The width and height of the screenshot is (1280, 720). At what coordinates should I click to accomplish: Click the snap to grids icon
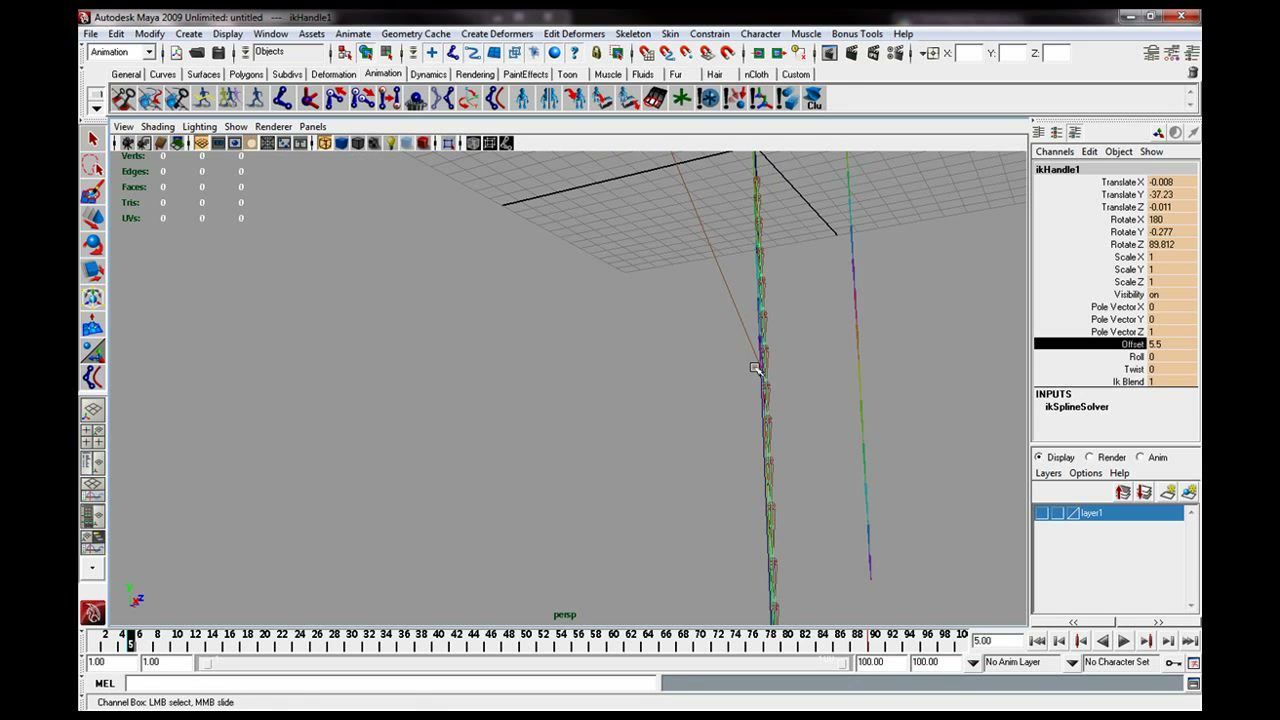click(x=647, y=53)
